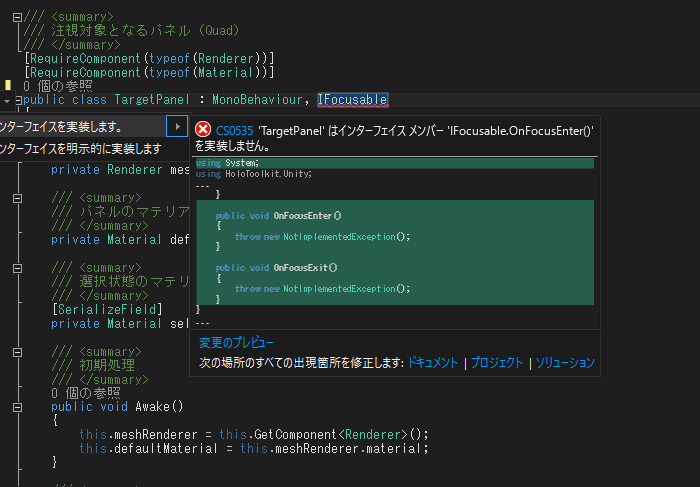
Task: Fix all occurrences in プロジェクト
Action: coord(496,362)
